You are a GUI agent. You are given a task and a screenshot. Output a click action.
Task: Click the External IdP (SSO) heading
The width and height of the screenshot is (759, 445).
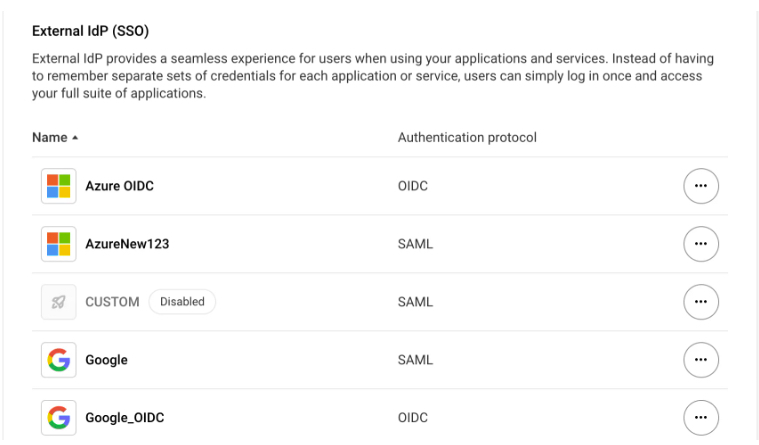pos(91,31)
